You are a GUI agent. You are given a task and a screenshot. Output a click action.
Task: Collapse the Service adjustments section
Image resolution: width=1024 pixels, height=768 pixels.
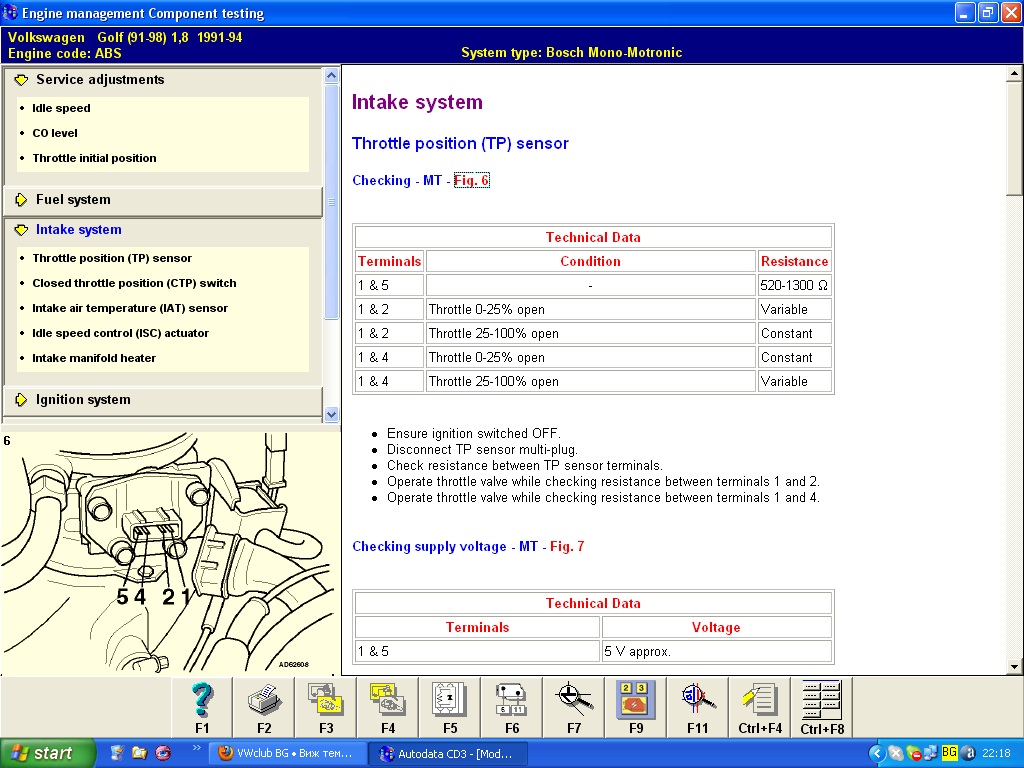click(100, 80)
